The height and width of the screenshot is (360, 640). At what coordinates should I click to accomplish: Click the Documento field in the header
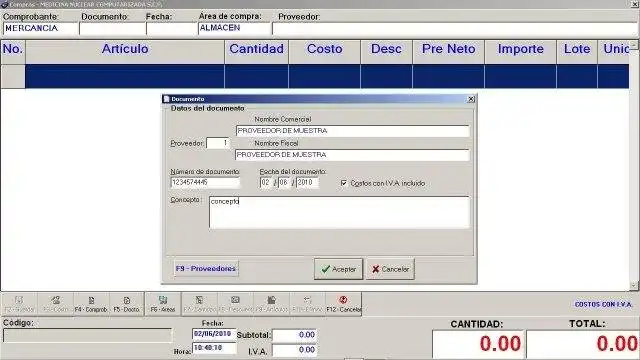click(112, 29)
